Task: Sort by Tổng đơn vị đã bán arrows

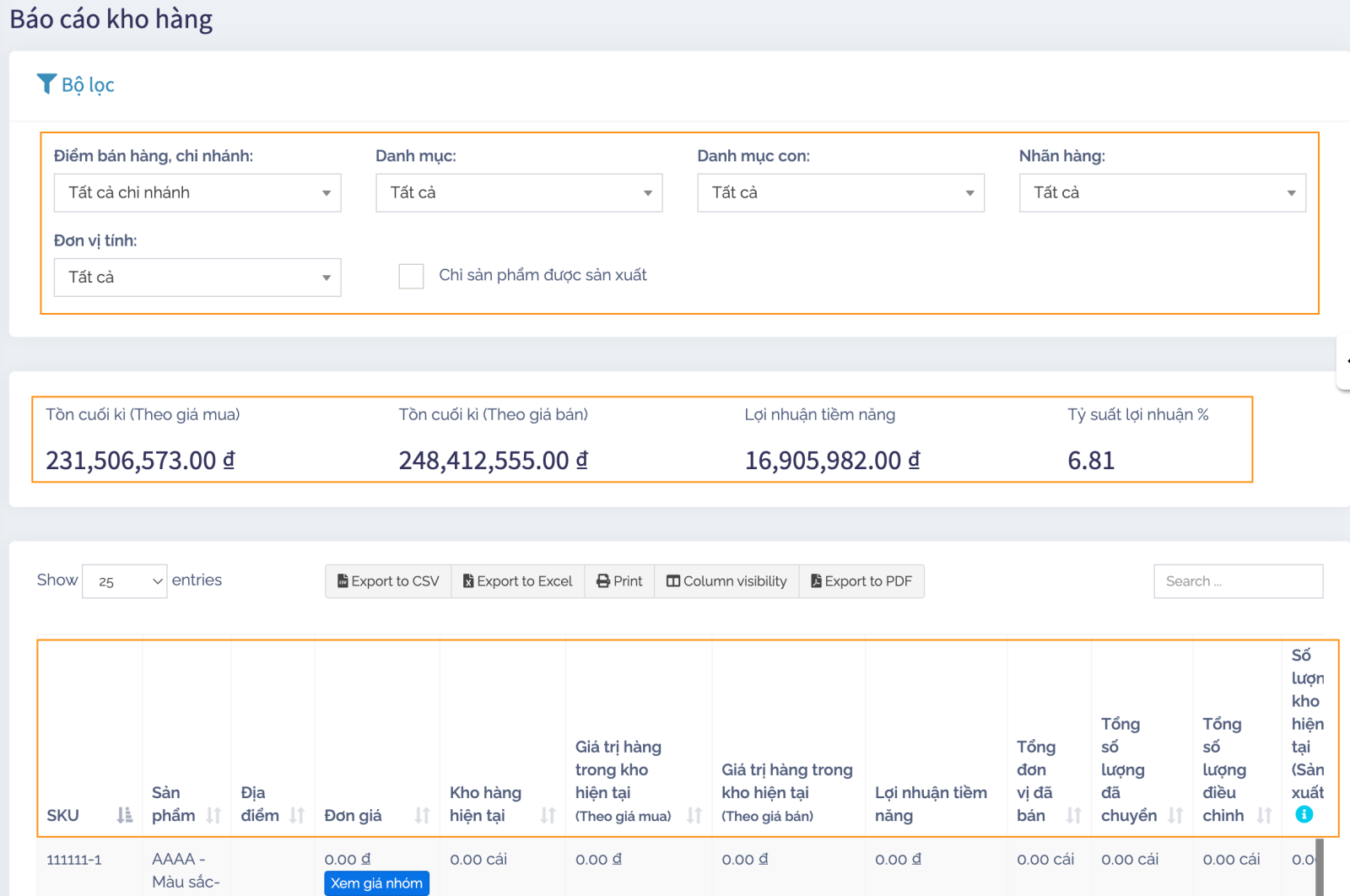Action: click(1073, 815)
